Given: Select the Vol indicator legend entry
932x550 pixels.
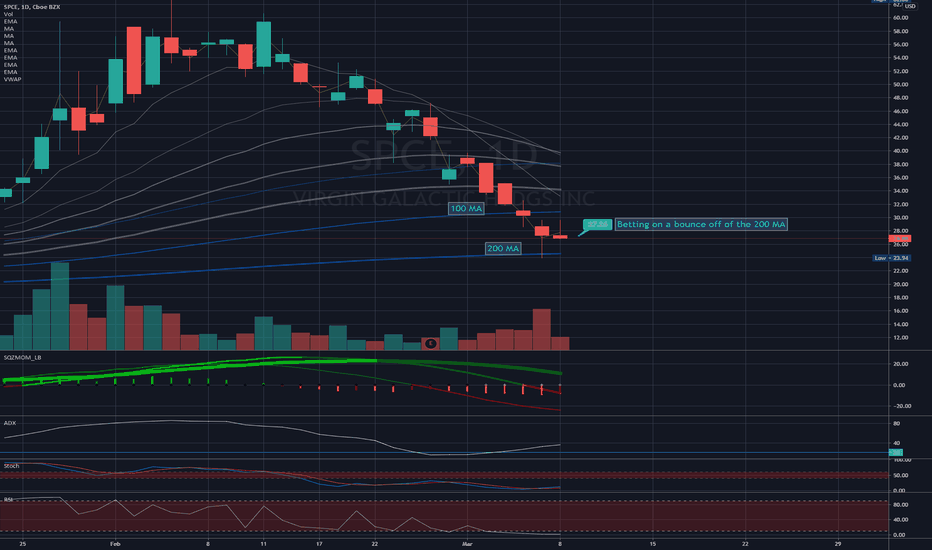Looking at the screenshot, I should click(8, 14).
